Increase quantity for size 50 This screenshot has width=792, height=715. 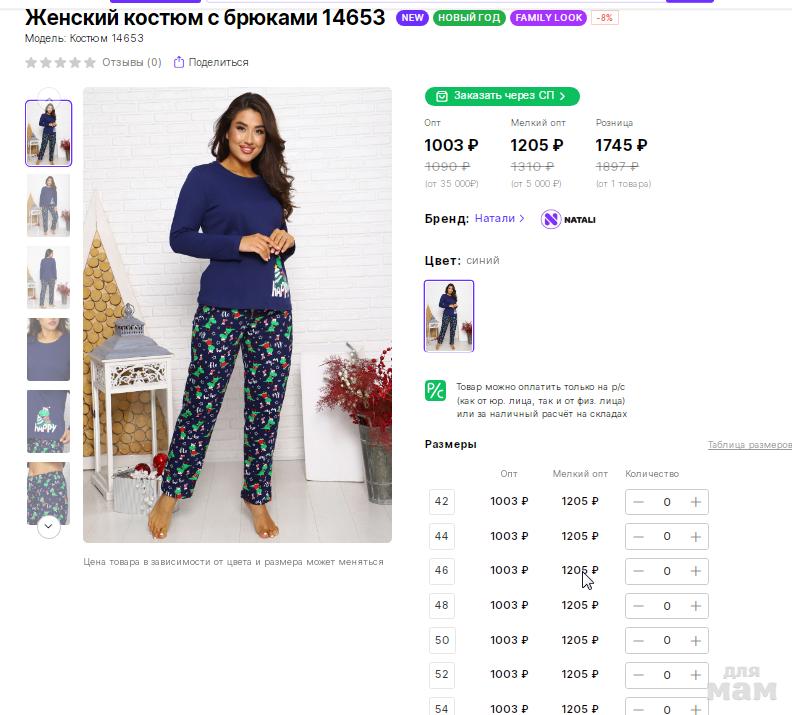click(696, 641)
